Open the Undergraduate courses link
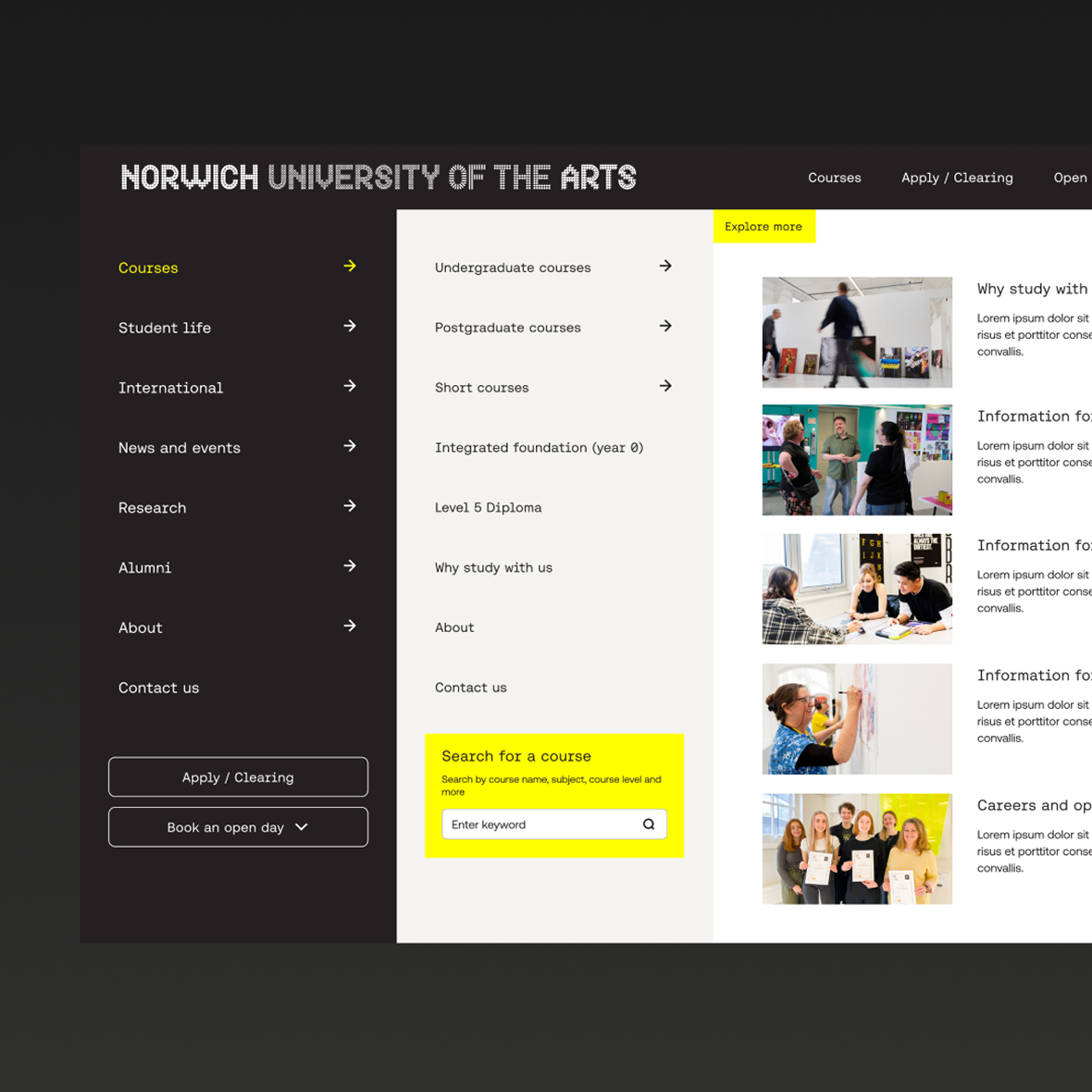 513,267
